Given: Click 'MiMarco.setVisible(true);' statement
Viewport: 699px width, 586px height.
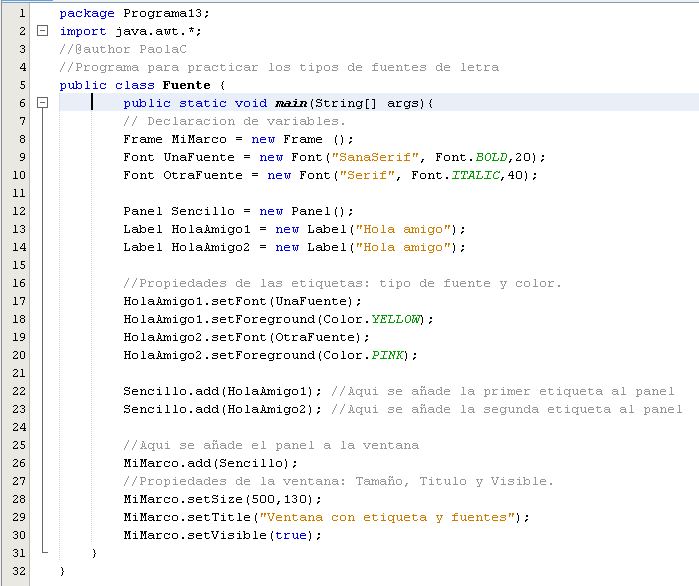Looking at the screenshot, I should pos(222,535).
